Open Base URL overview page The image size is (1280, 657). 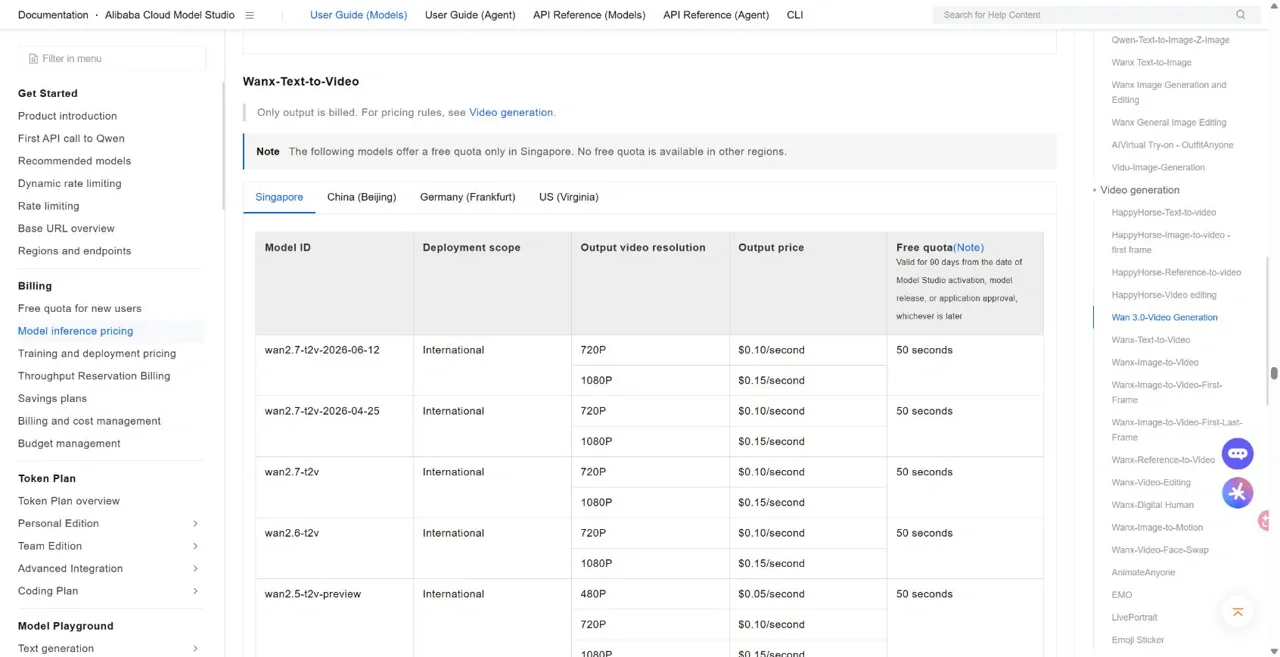[x=66, y=229]
